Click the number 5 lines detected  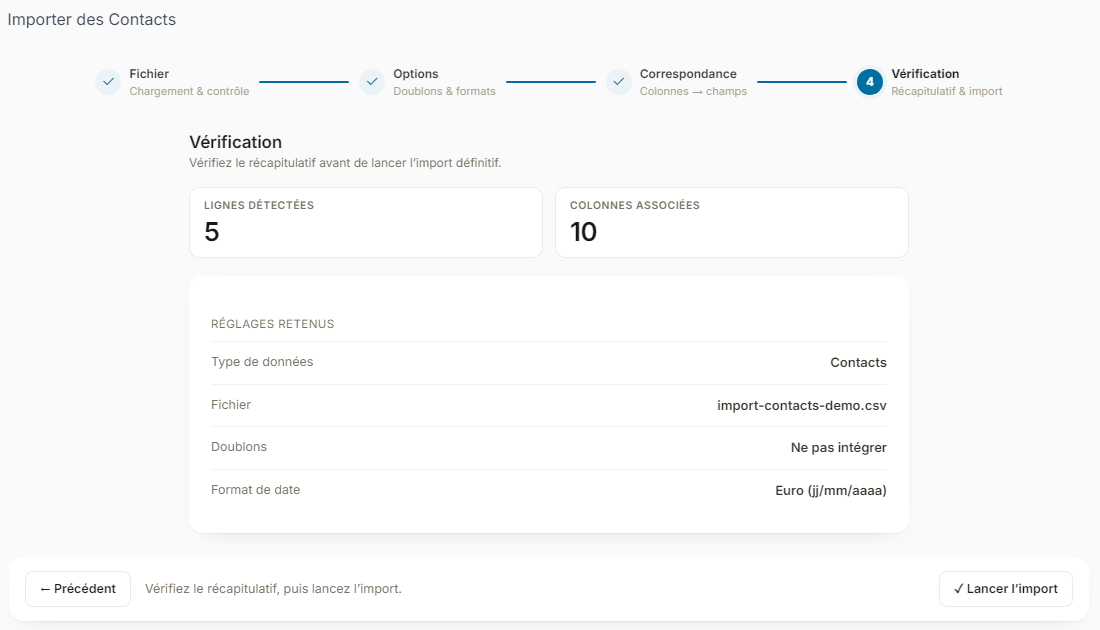(212, 232)
